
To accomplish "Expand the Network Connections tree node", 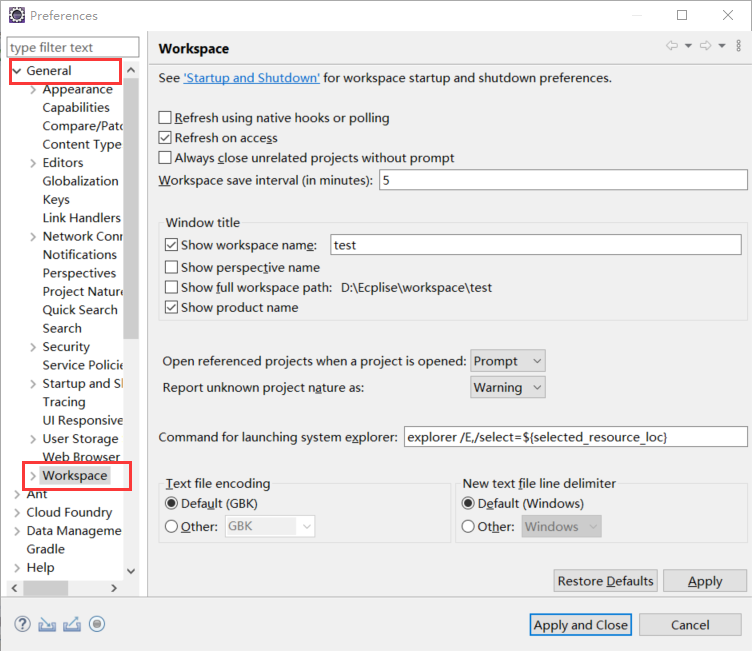I will (x=33, y=237).
